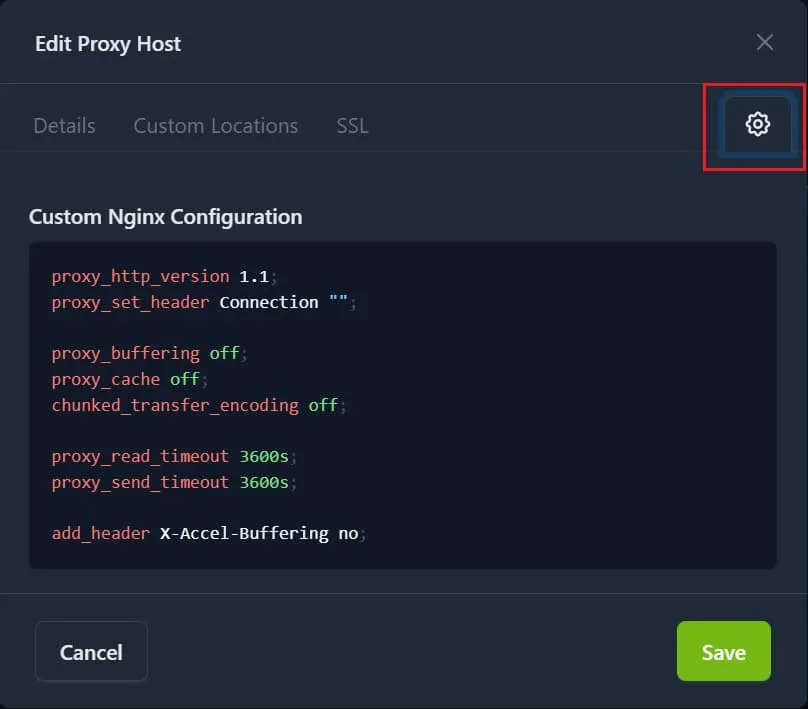The image size is (808, 709).
Task: Place cursor on proxy_set_header Connection line
Action: 200,302
